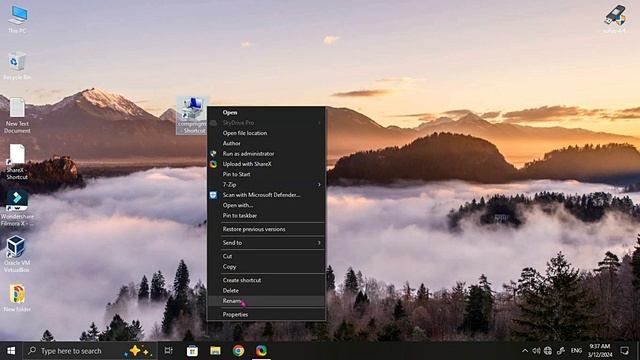
Task: Open File Explorer from the taskbar
Action: (x=215, y=351)
